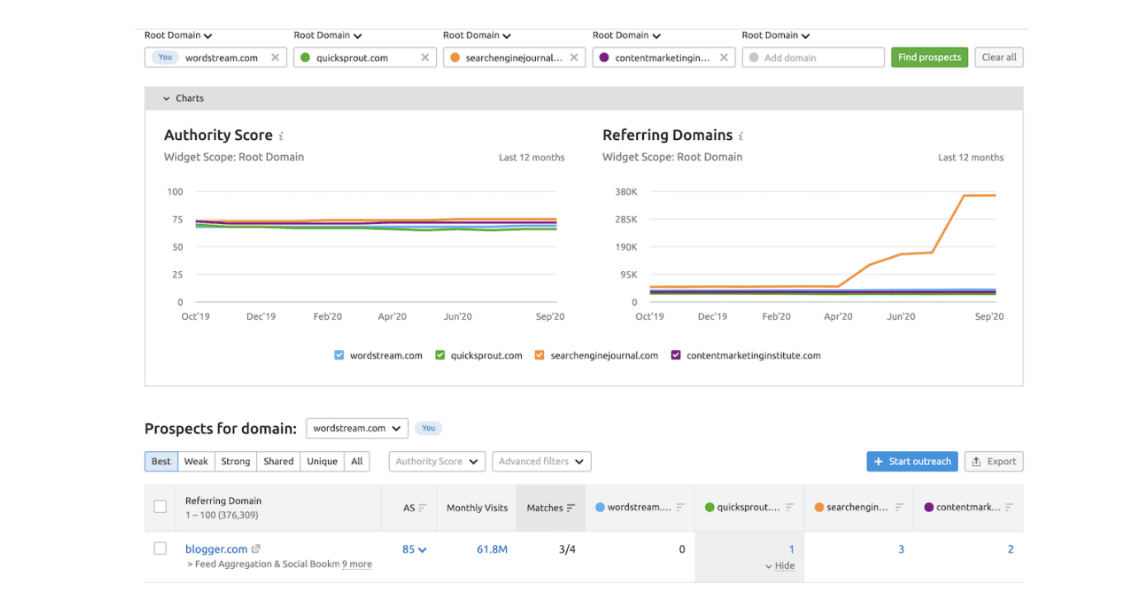Image resolution: width=1136 pixels, height=593 pixels.
Task: Uncheck contentmarketinginstitute.com in chart legend
Action: click(675, 355)
